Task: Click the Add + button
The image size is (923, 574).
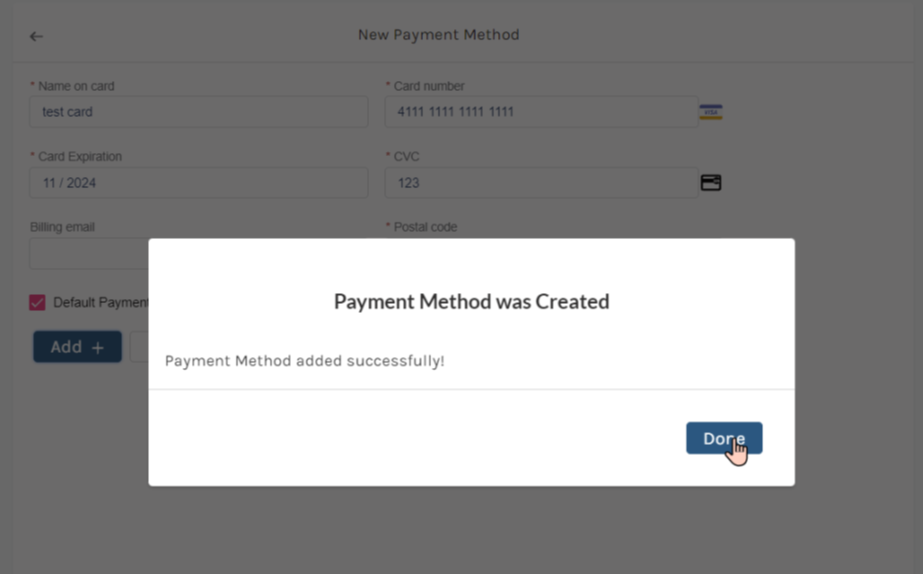Action: [x=77, y=347]
